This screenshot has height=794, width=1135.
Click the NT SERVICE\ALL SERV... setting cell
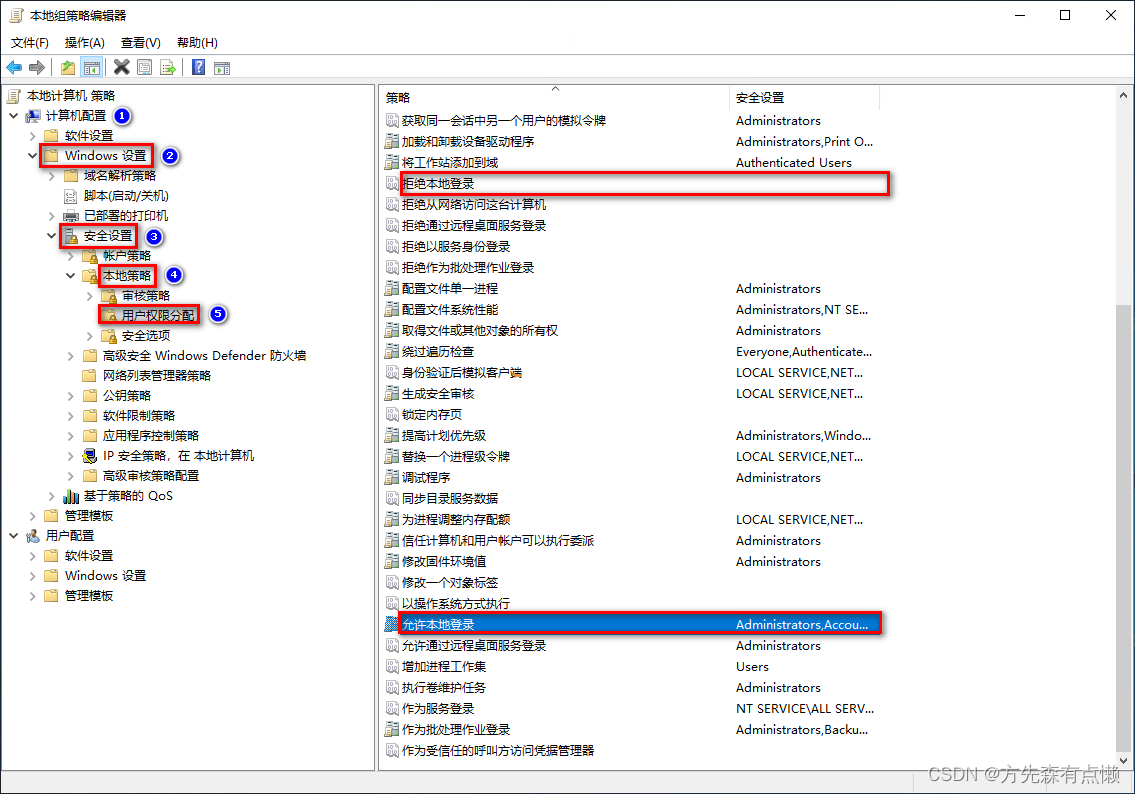click(805, 709)
